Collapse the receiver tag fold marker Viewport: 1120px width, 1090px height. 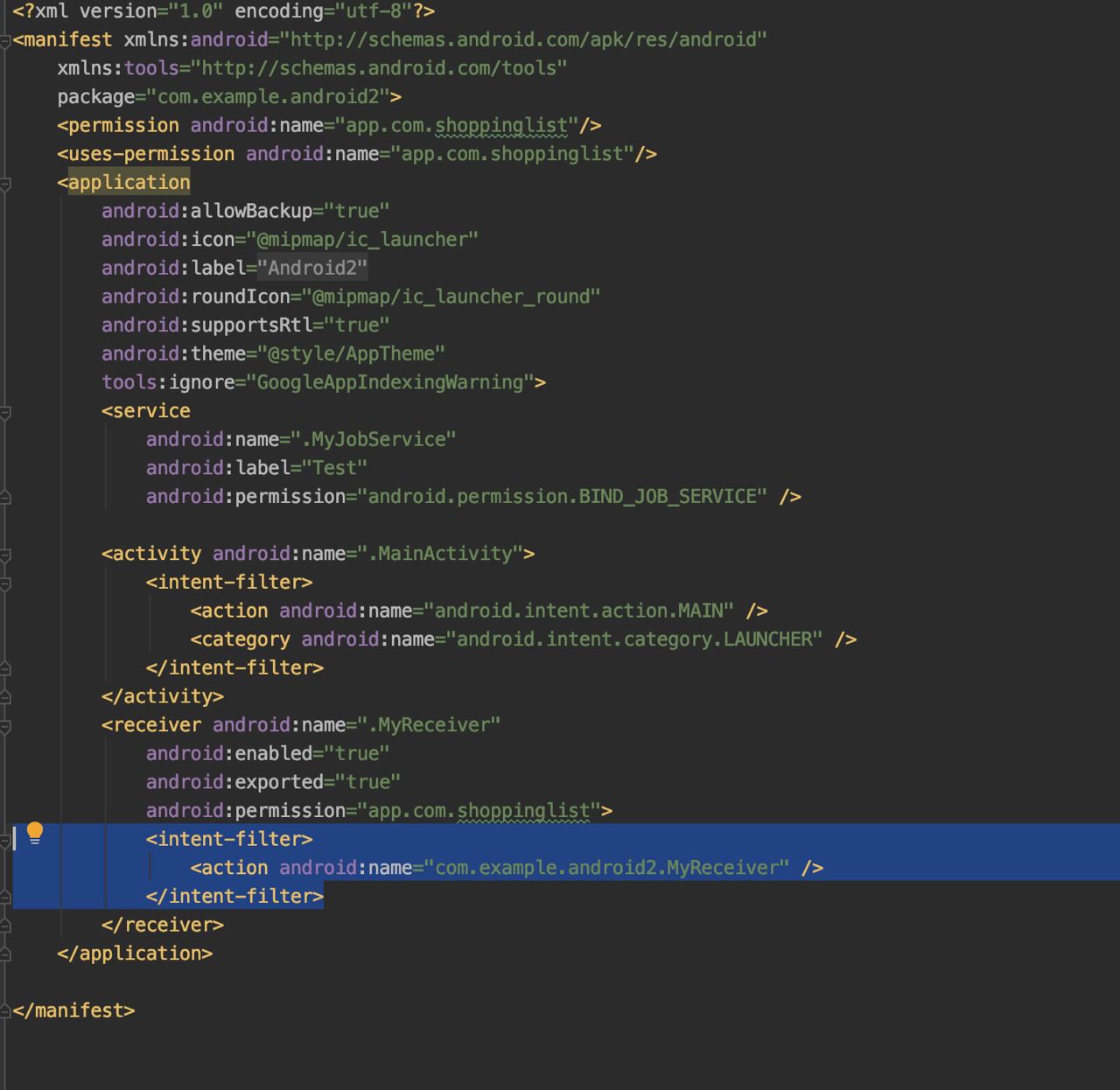click(4, 725)
